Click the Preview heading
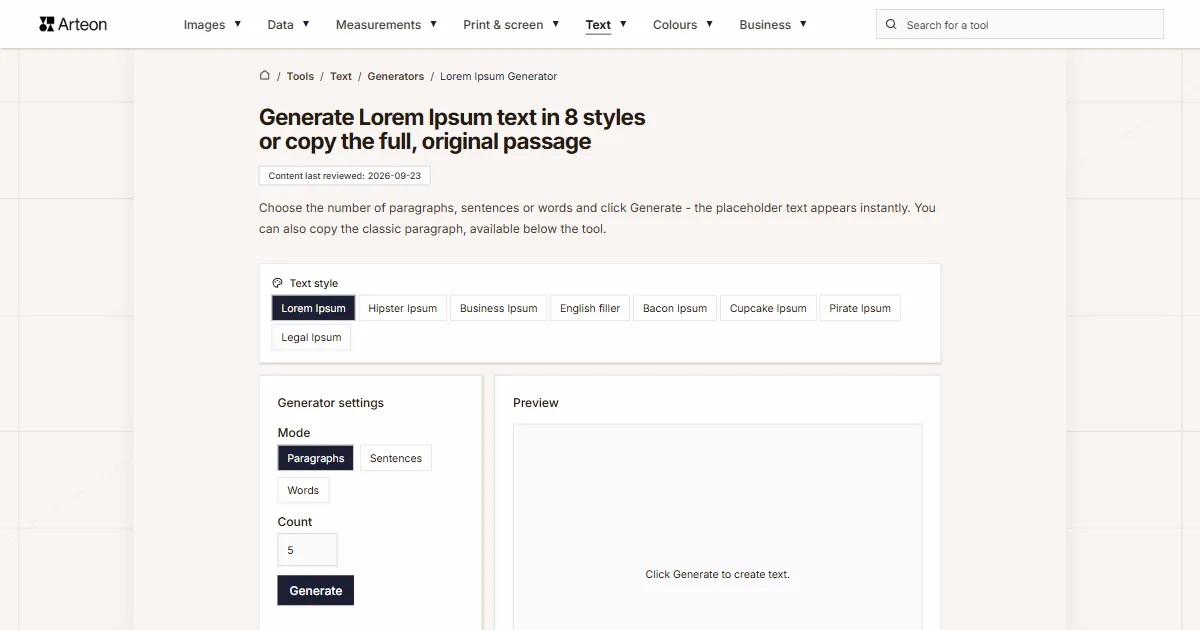Viewport: 1200px width, 630px height. pos(536,403)
